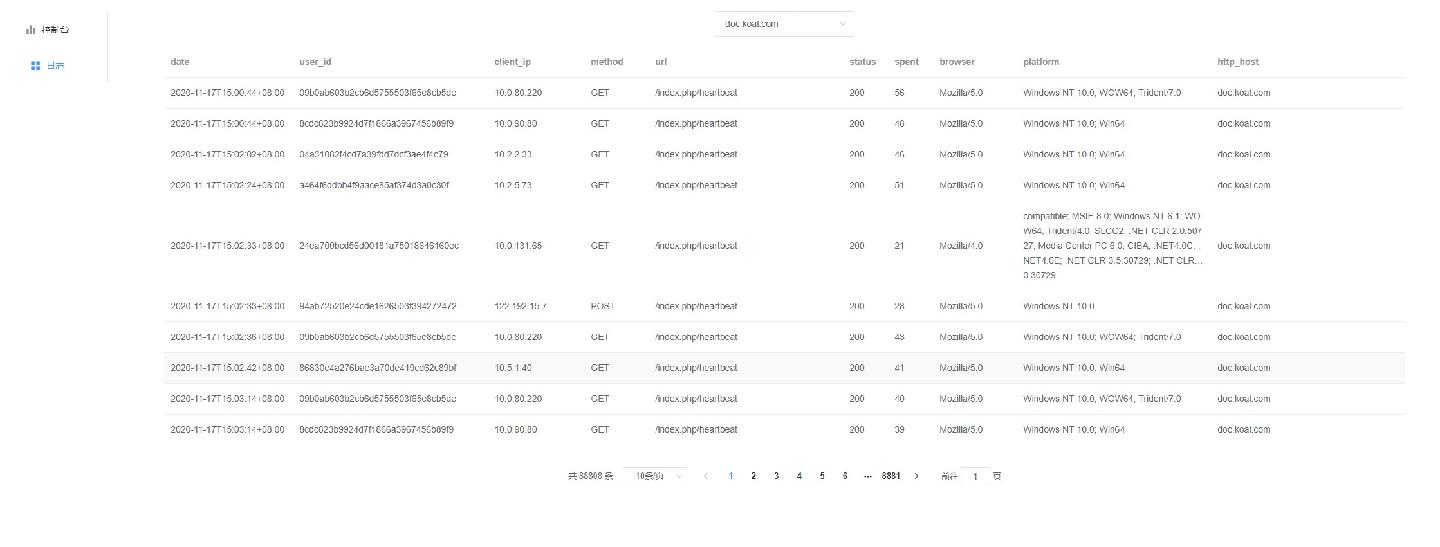
Task: Click the platform column header
Action: click(x=1041, y=62)
